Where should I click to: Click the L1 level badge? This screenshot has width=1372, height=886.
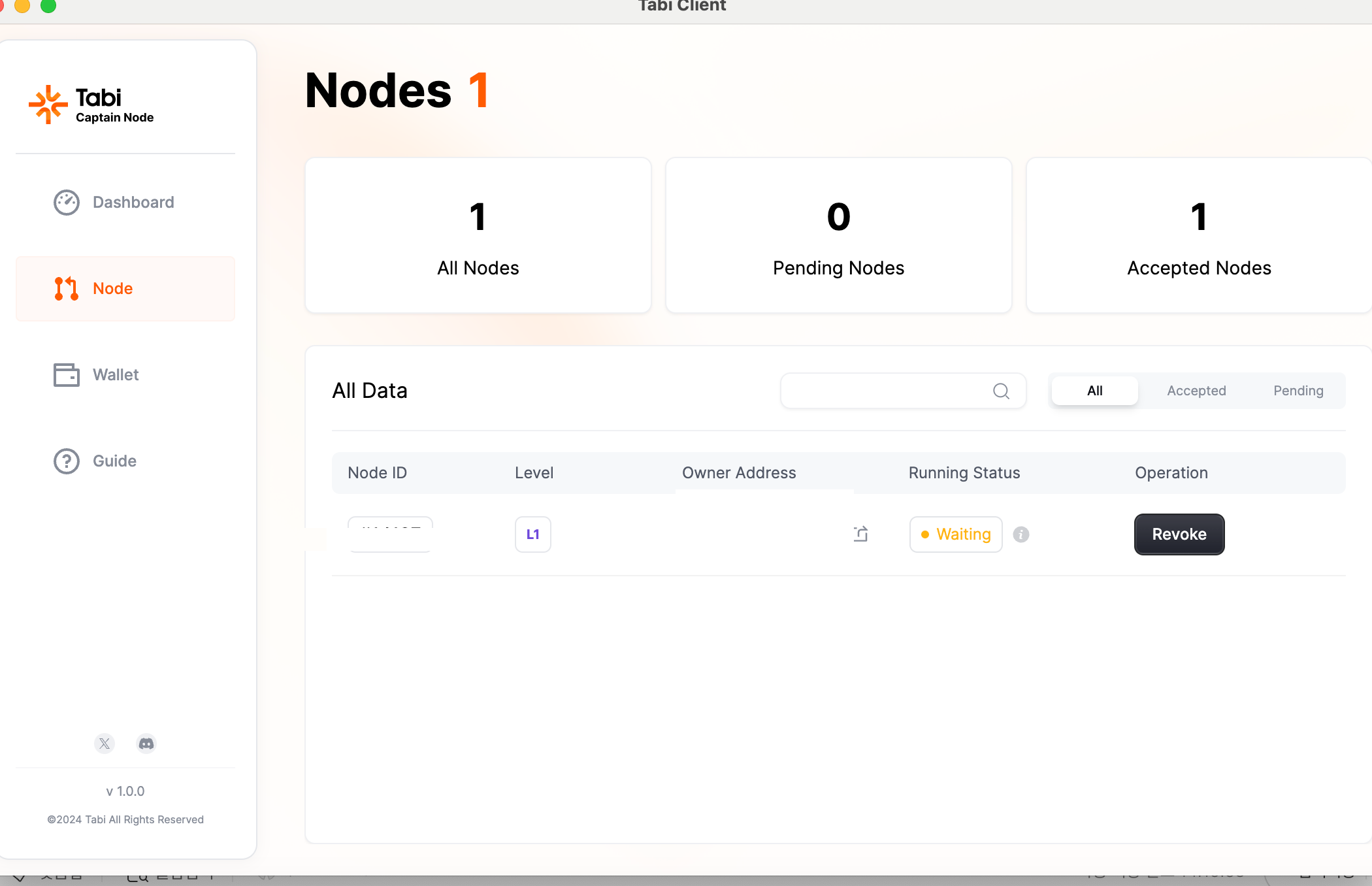point(533,534)
